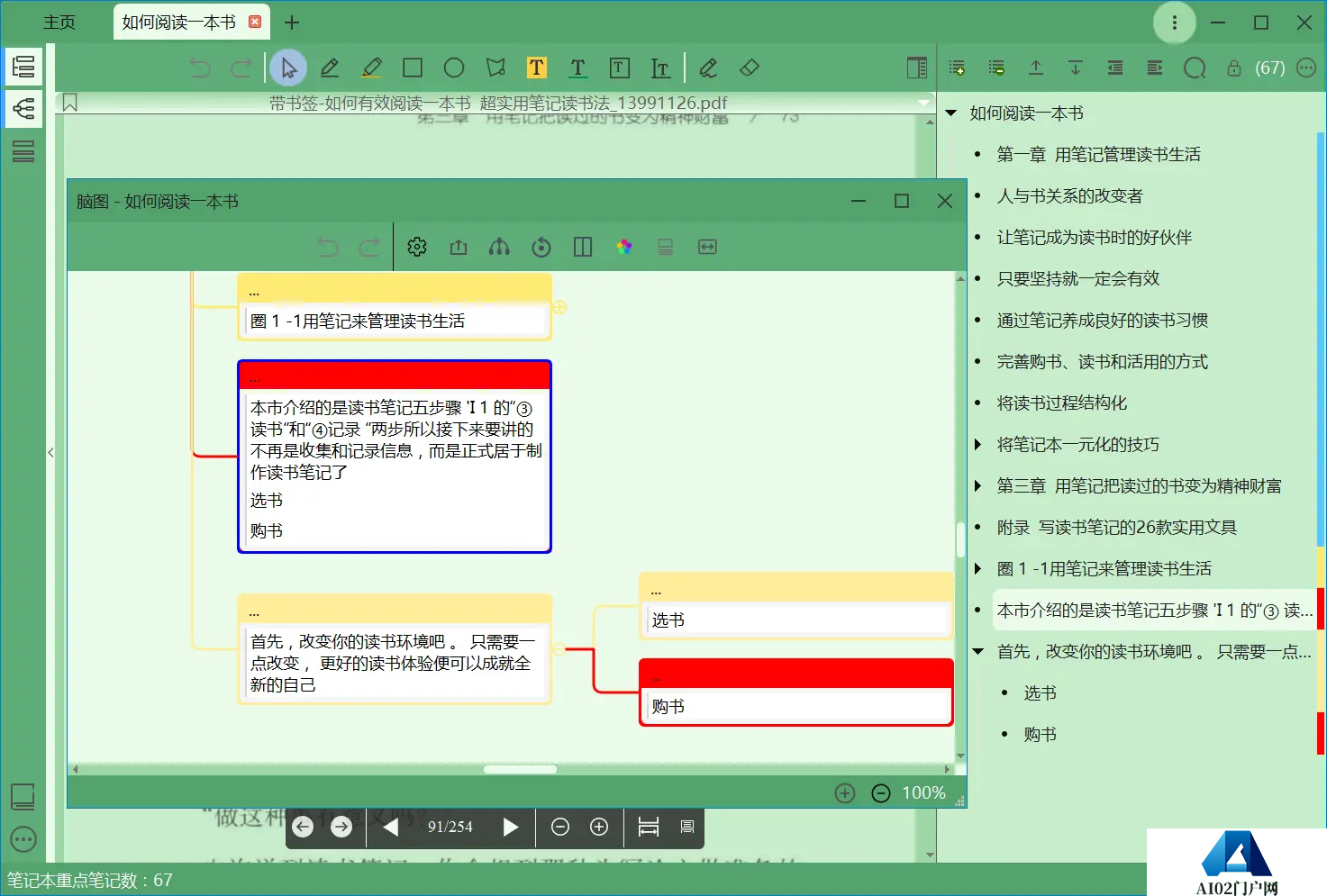The height and width of the screenshot is (896, 1327).
Task: Open the outline list view in left sidebar
Action: (23, 67)
